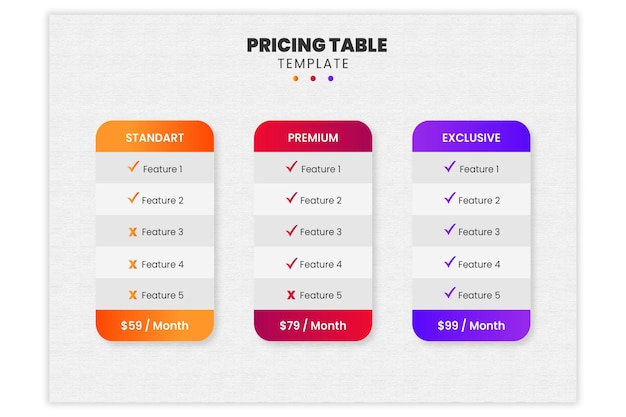Screen dimensions: 626x417
Task: Click the red checkmark beside Premium Feature 2
Action: pyautogui.click(x=292, y=197)
